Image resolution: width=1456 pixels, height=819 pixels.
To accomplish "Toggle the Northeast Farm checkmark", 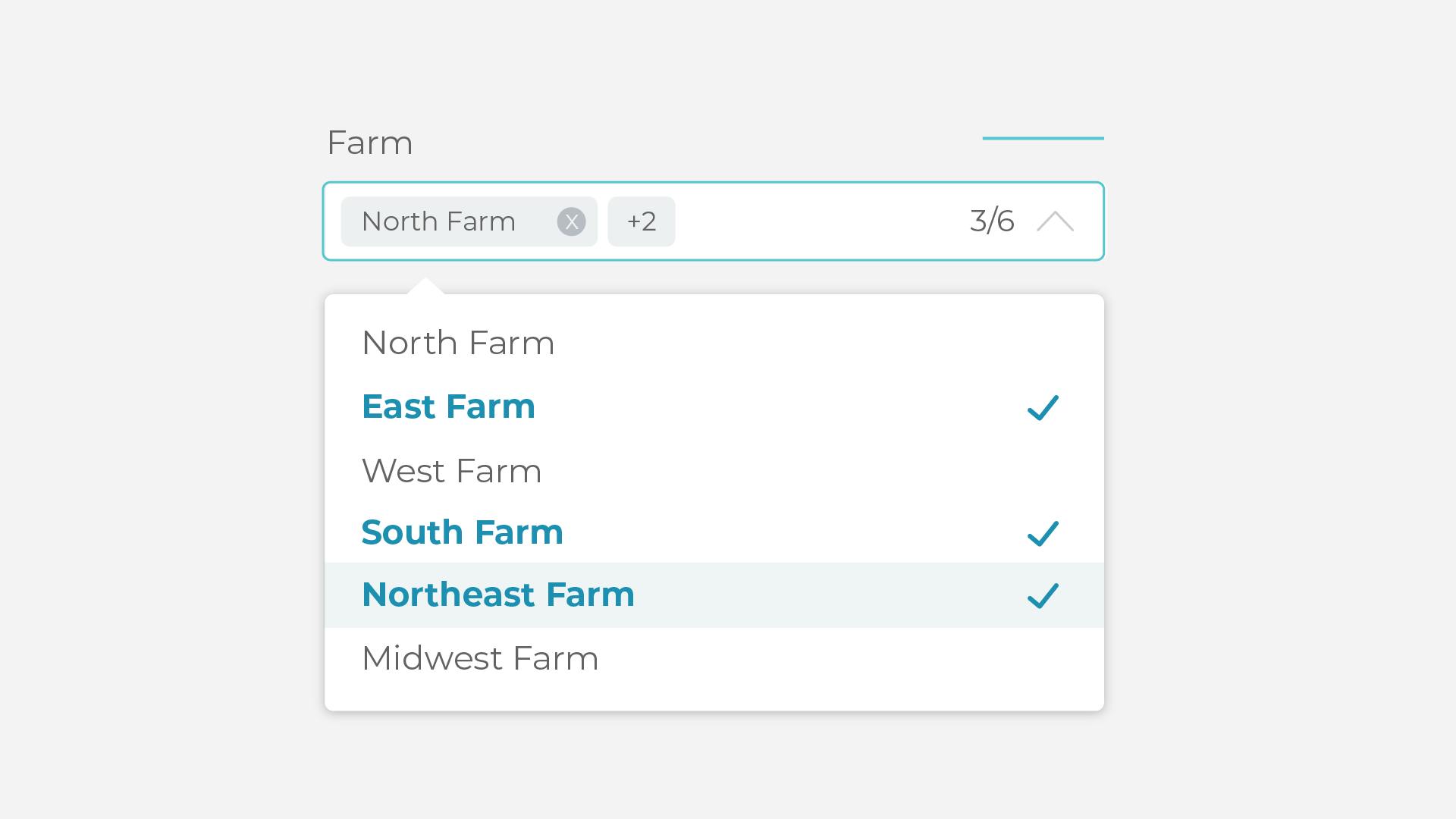I will [x=1043, y=595].
